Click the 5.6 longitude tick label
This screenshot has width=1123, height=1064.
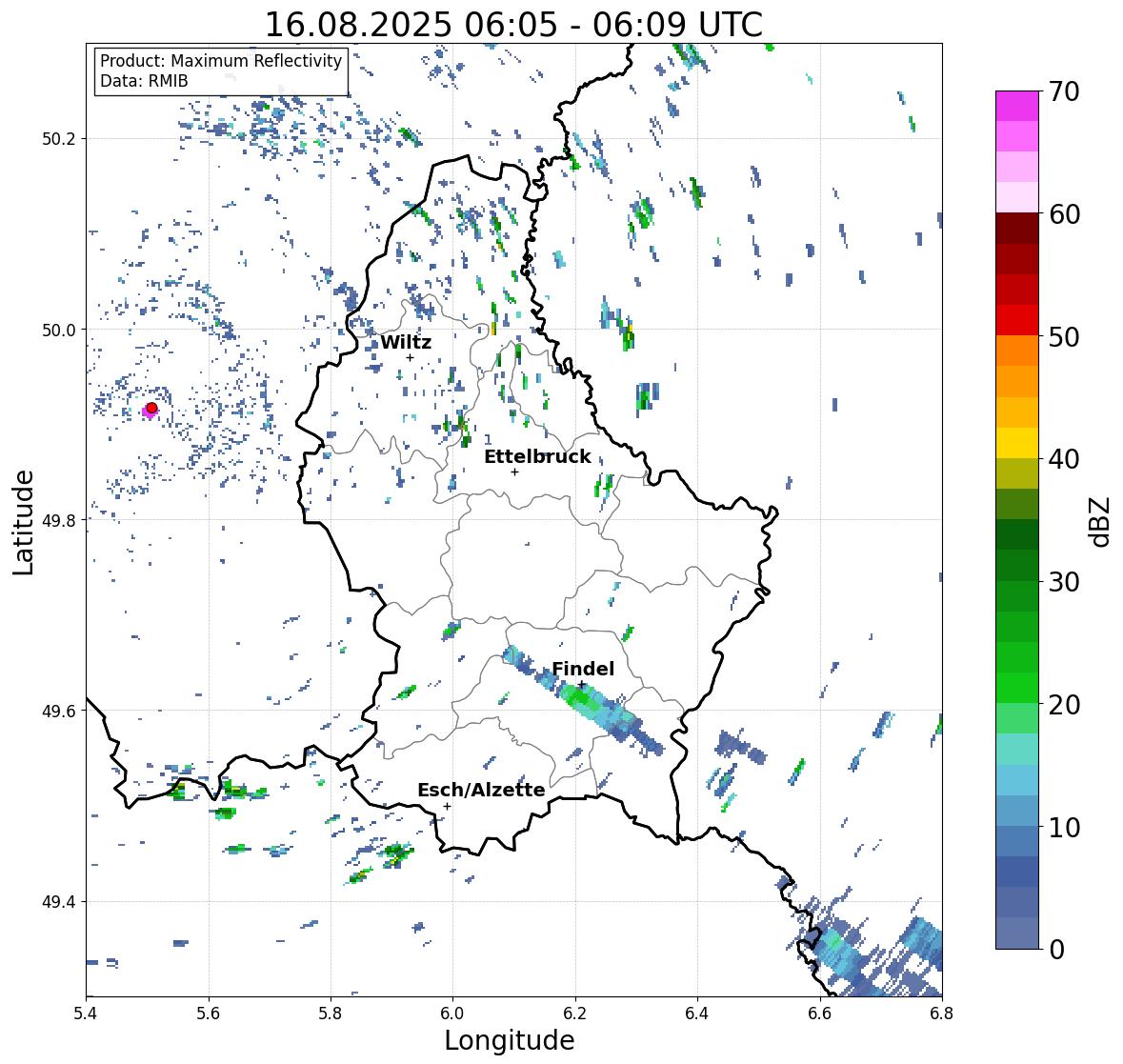click(209, 1014)
